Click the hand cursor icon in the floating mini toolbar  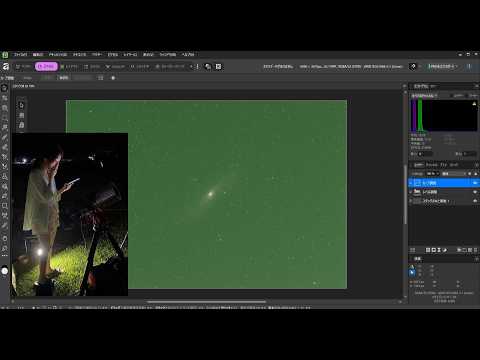click(21, 105)
